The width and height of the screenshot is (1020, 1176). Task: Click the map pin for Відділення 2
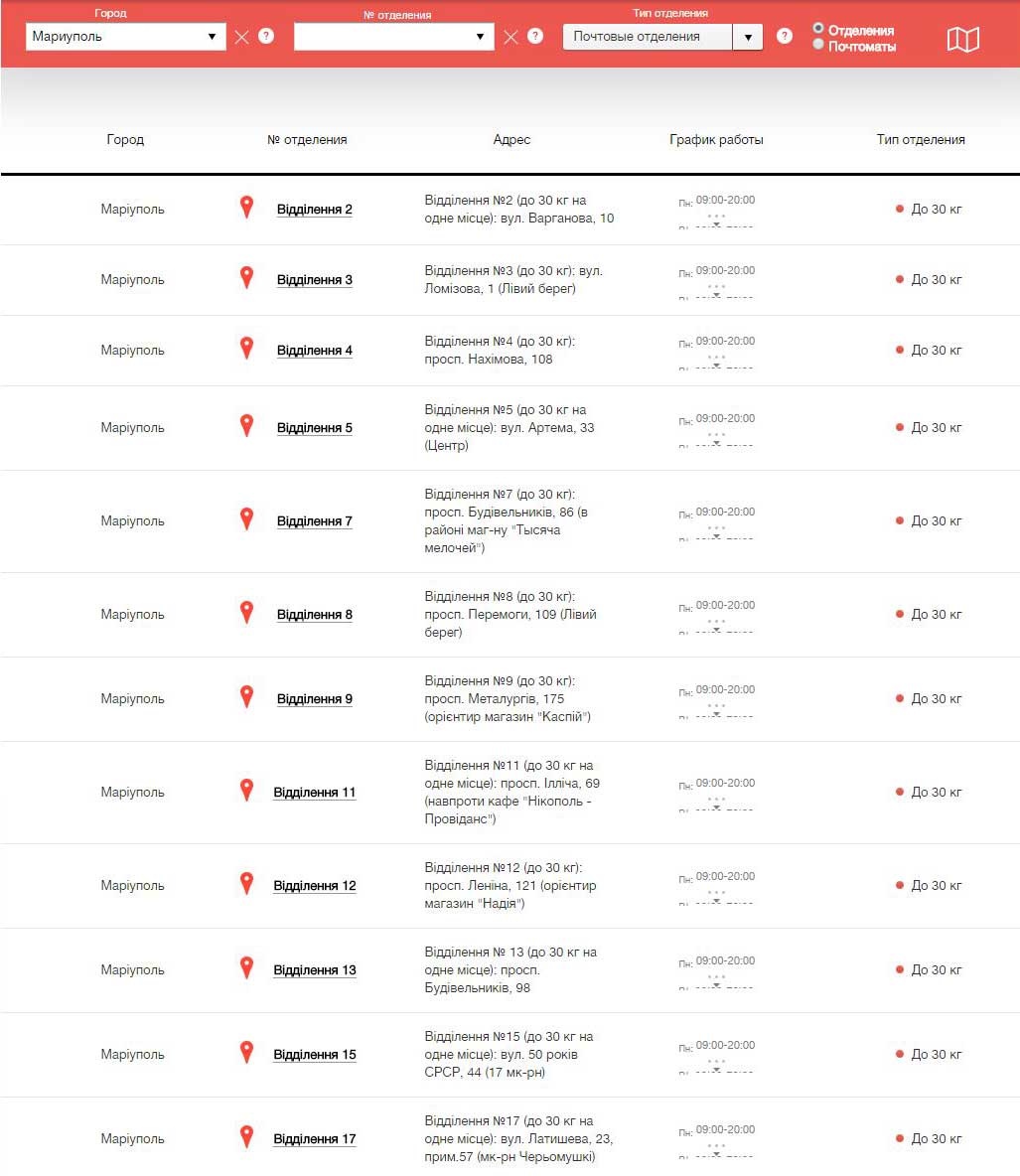246,207
